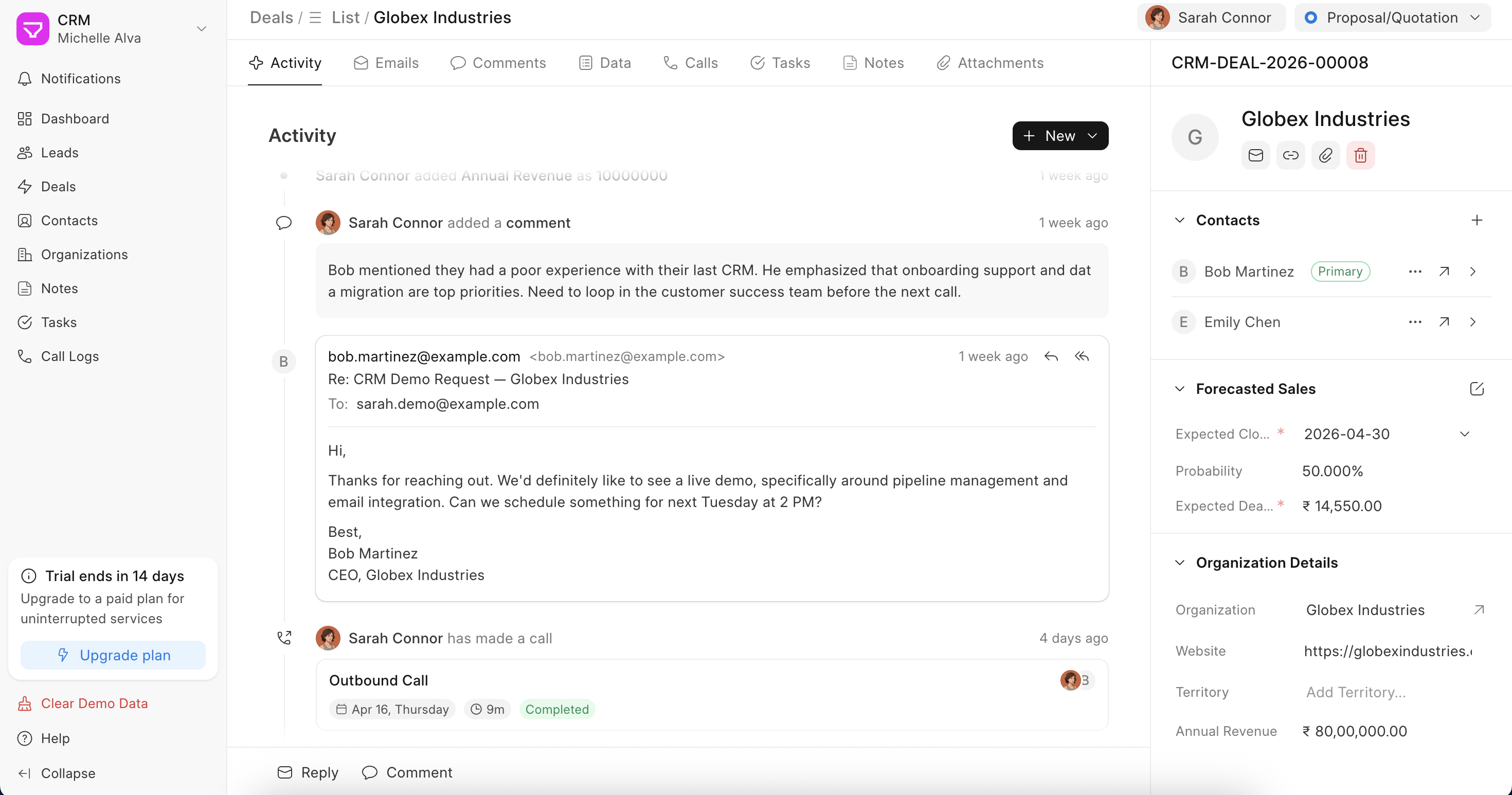1512x795 pixels.
Task: Click Clear Demo Data link
Action: tap(94, 703)
